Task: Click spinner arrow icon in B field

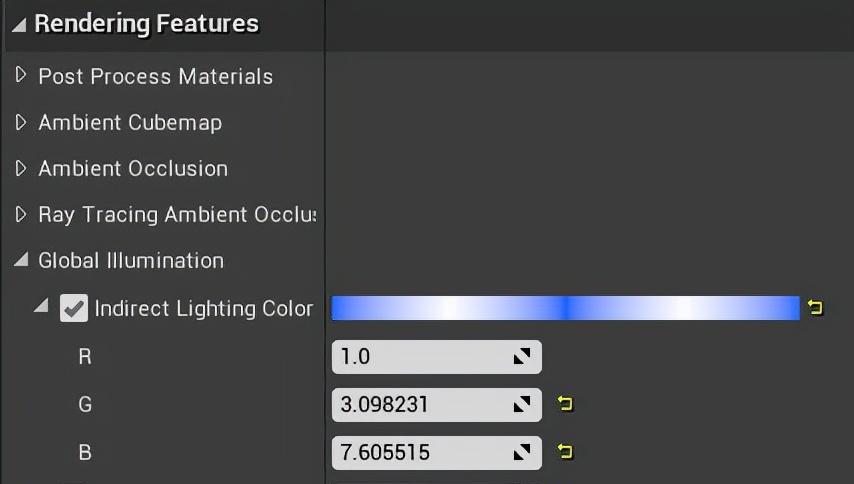Action: (x=522, y=453)
